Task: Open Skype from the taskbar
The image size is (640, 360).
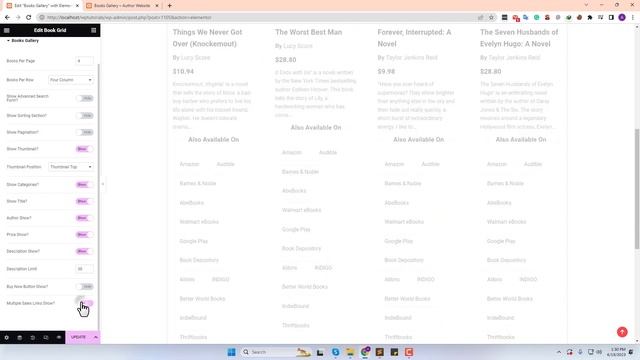Action: coord(336,352)
